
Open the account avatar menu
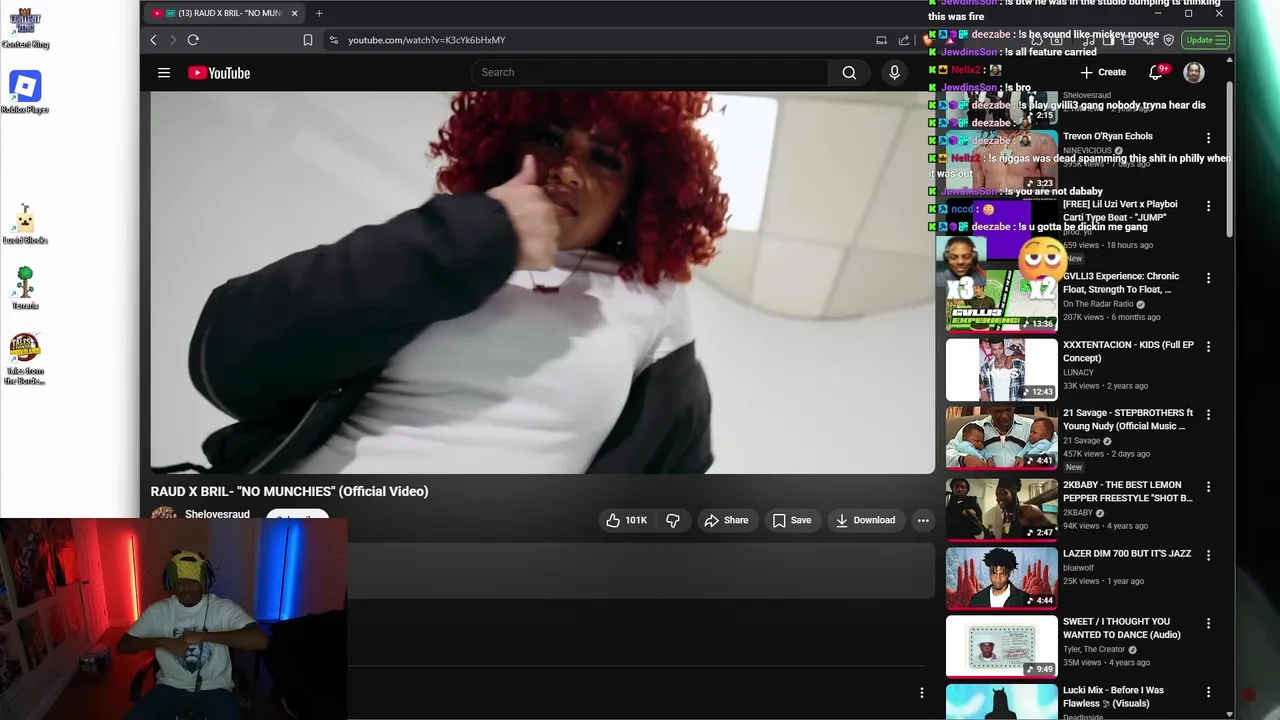(x=1194, y=72)
